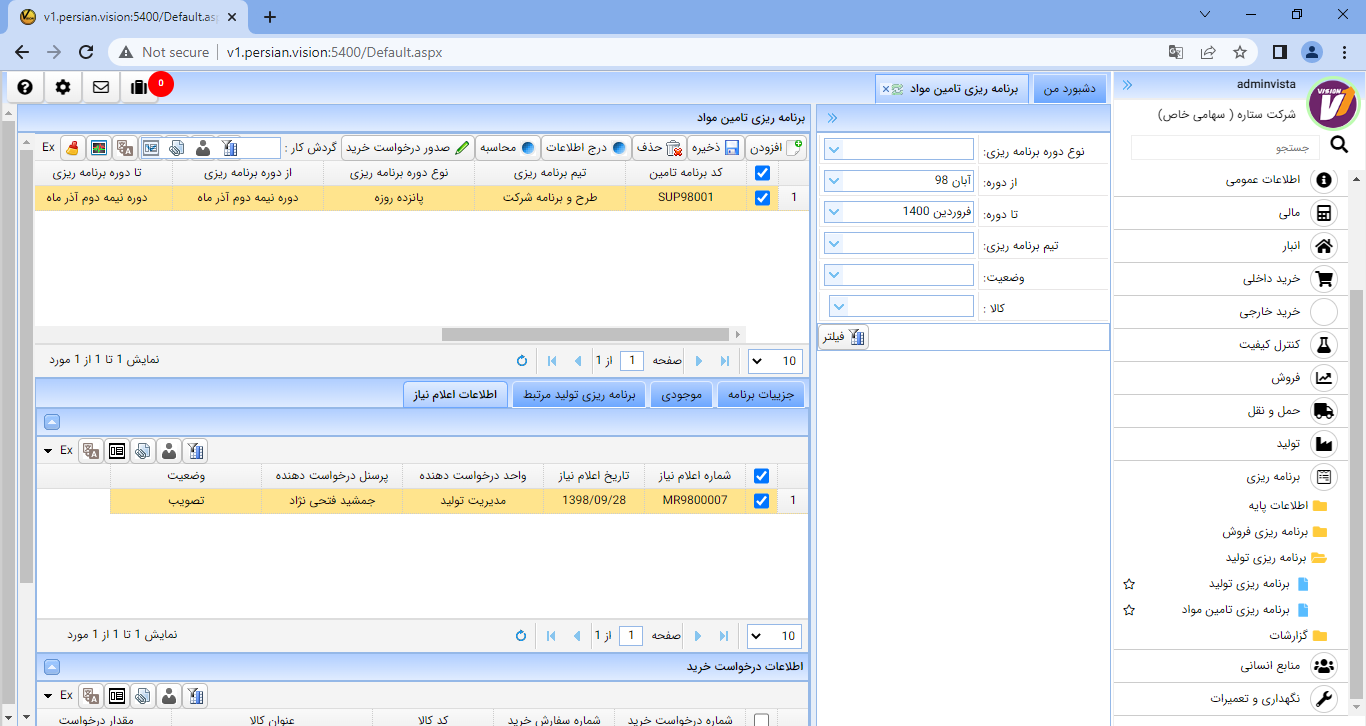Open the نوع دوره برنامه ریزی dropdown
This screenshot has width=1366, height=726.
pyautogui.click(x=835, y=150)
